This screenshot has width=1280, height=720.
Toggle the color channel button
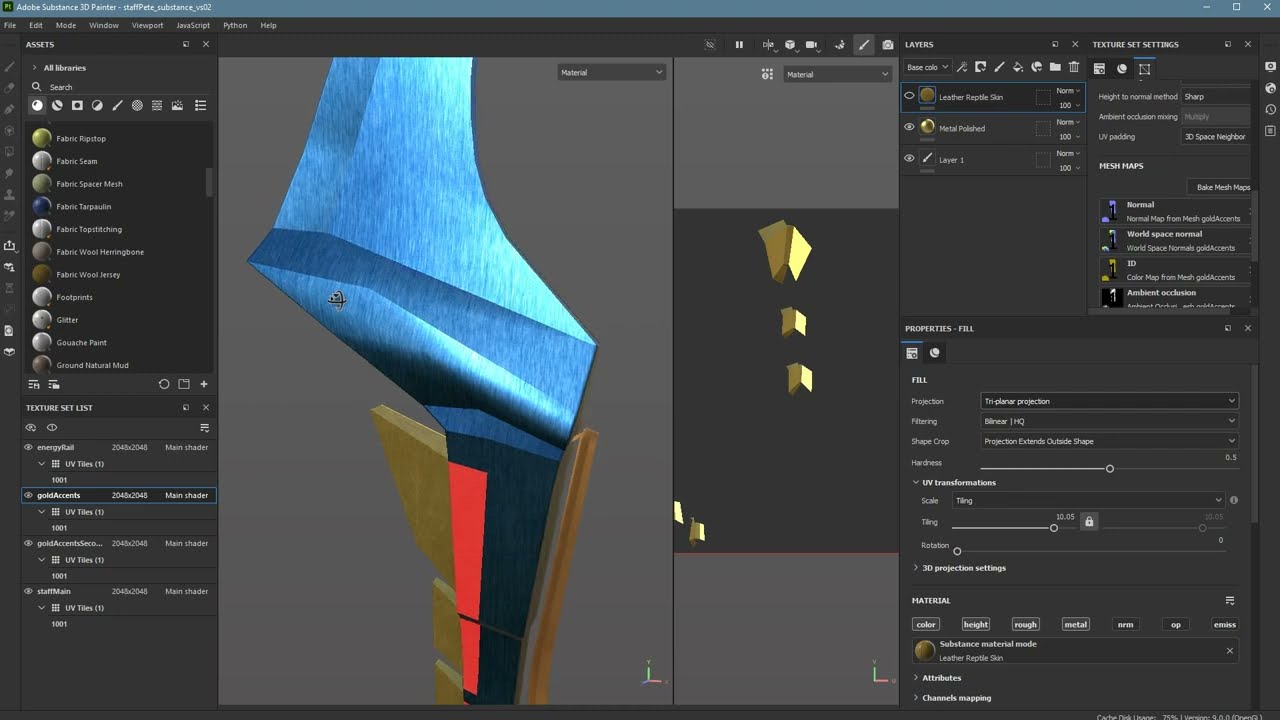926,624
